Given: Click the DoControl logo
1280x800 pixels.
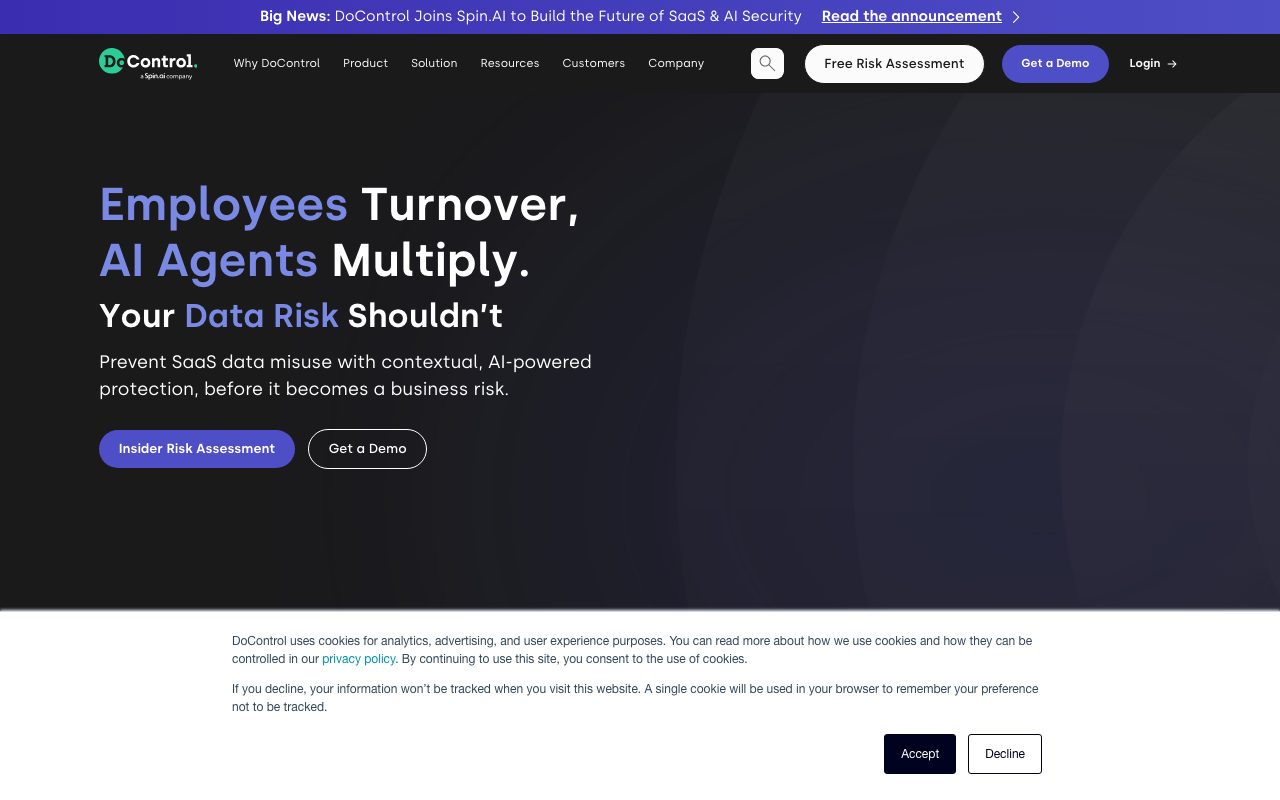Looking at the screenshot, I should tap(148, 63).
